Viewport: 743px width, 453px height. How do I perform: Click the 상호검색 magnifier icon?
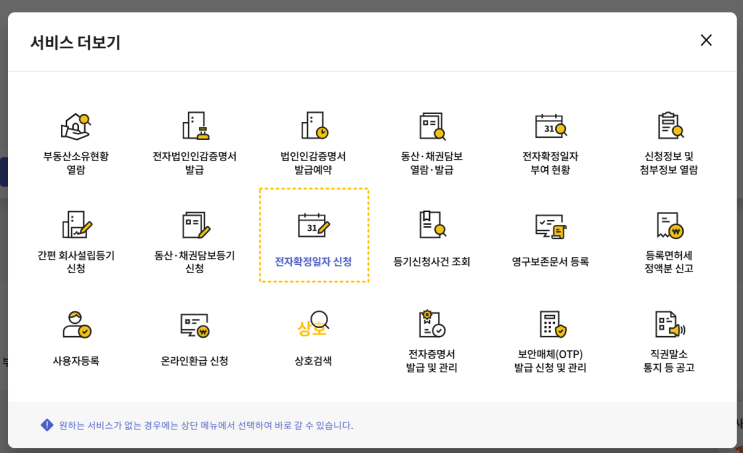(313, 324)
